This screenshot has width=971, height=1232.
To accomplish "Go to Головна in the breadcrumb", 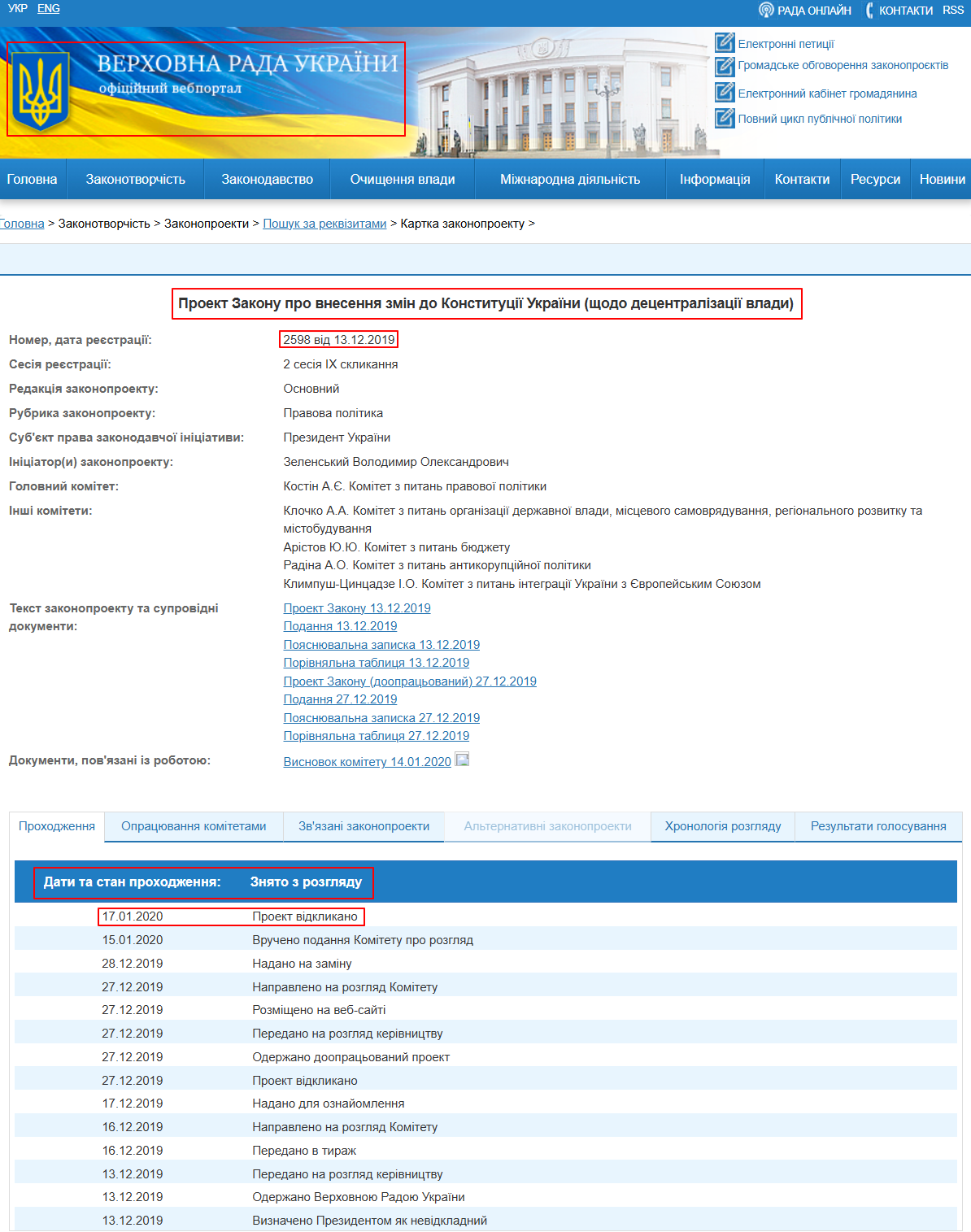I will click(22, 223).
